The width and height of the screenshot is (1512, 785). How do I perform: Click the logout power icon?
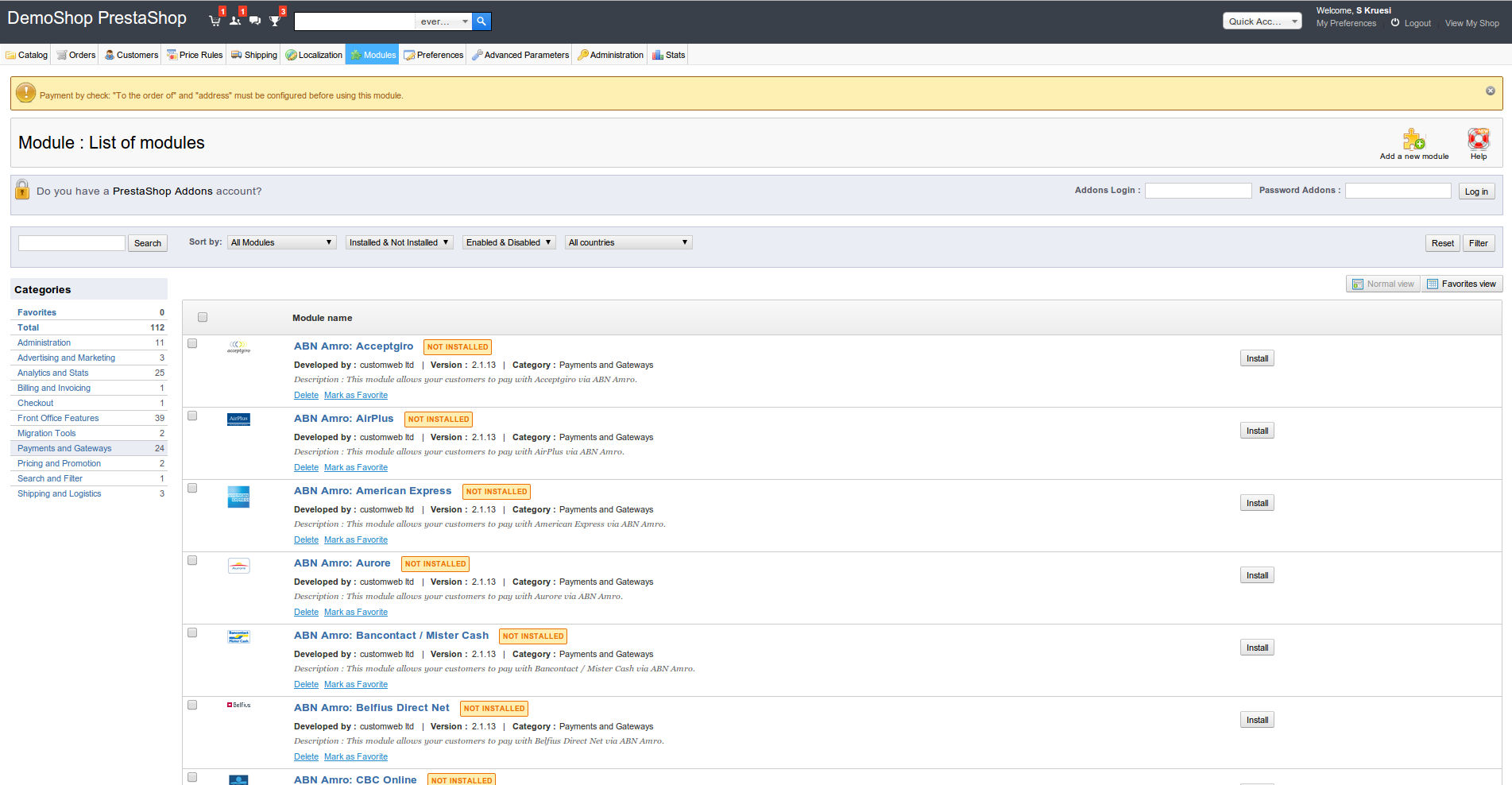[1395, 22]
